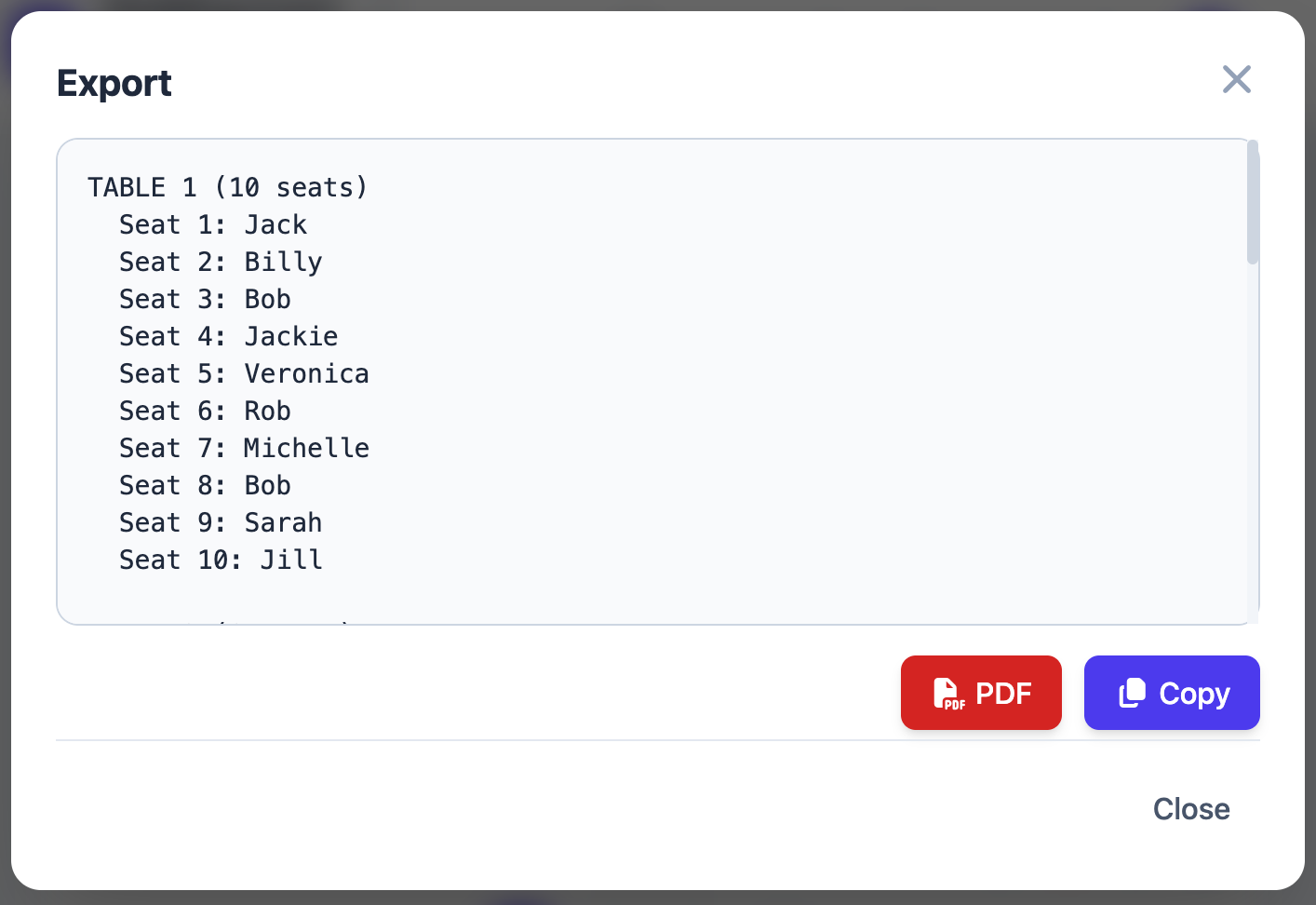
Task: Grab the export text area scrollbar thumb
Action: tap(1253, 203)
